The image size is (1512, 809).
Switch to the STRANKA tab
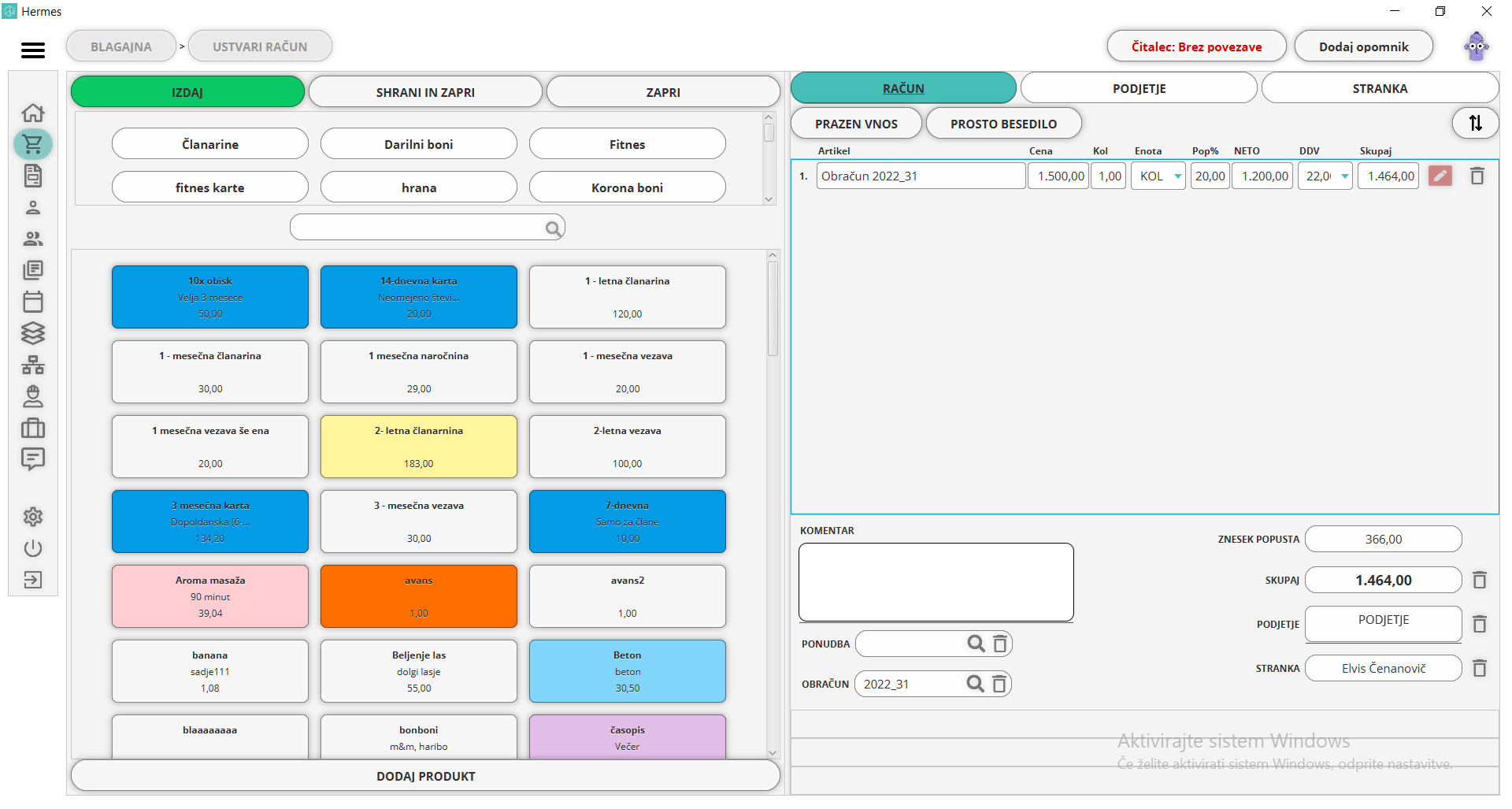coord(1380,88)
